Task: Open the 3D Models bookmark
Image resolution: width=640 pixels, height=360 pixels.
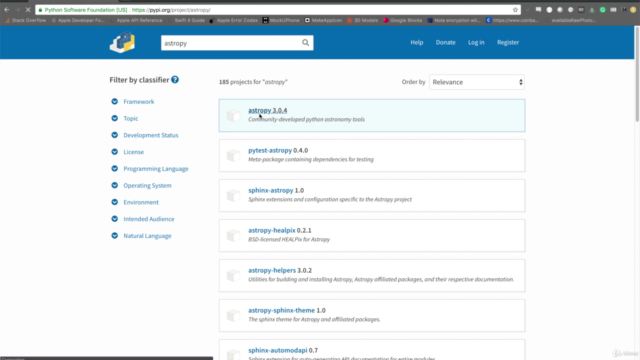Action: tap(362, 20)
